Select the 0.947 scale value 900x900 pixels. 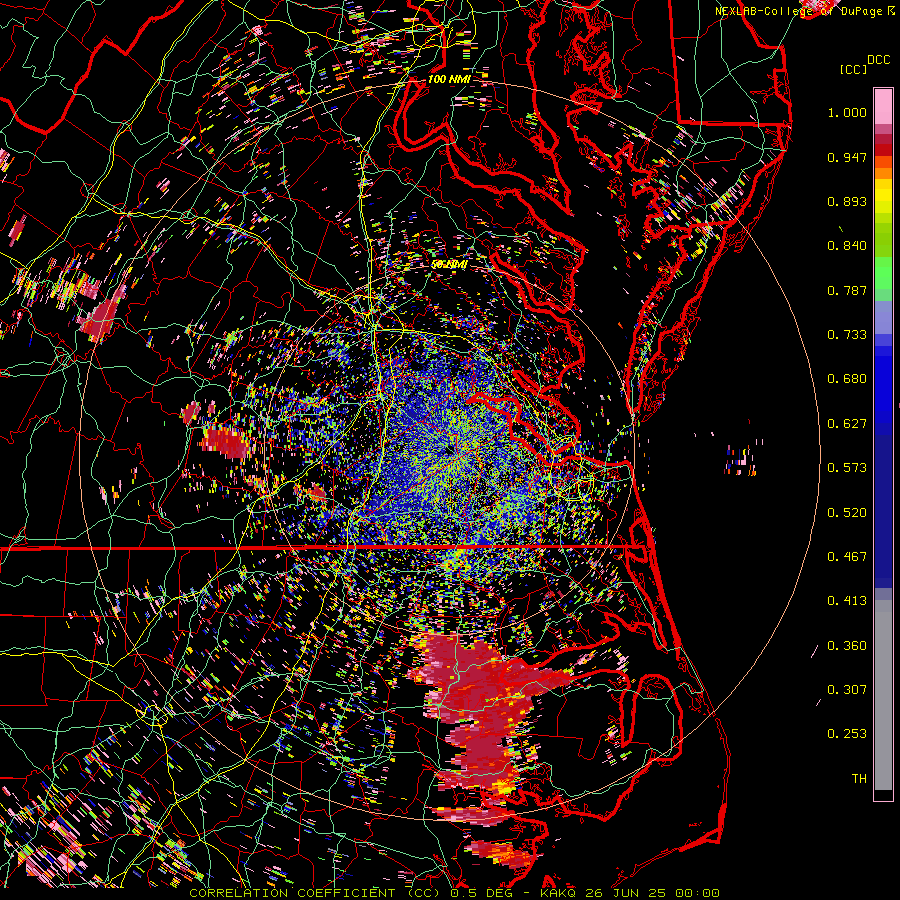pos(847,157)
